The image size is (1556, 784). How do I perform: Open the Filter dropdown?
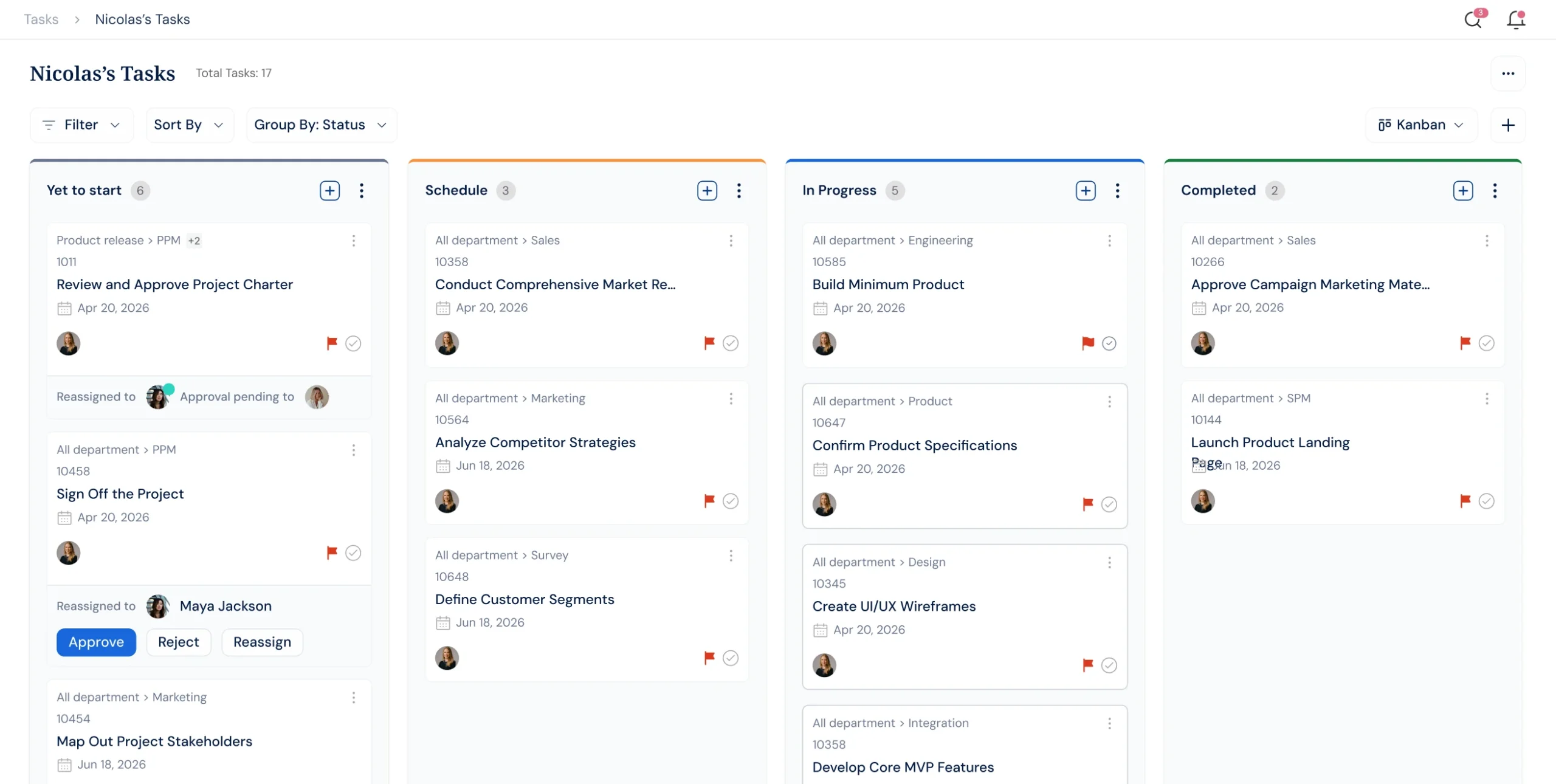pos(81,125)
